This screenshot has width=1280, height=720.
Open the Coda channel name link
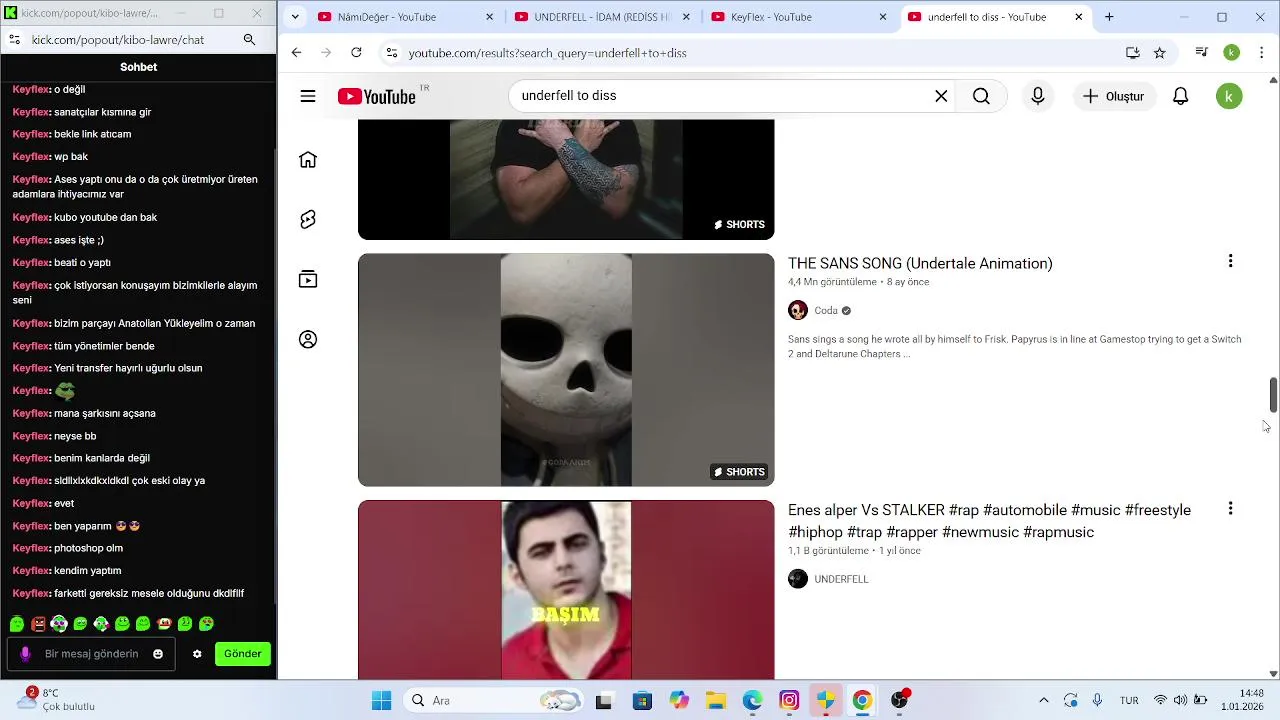coord(826,311)
